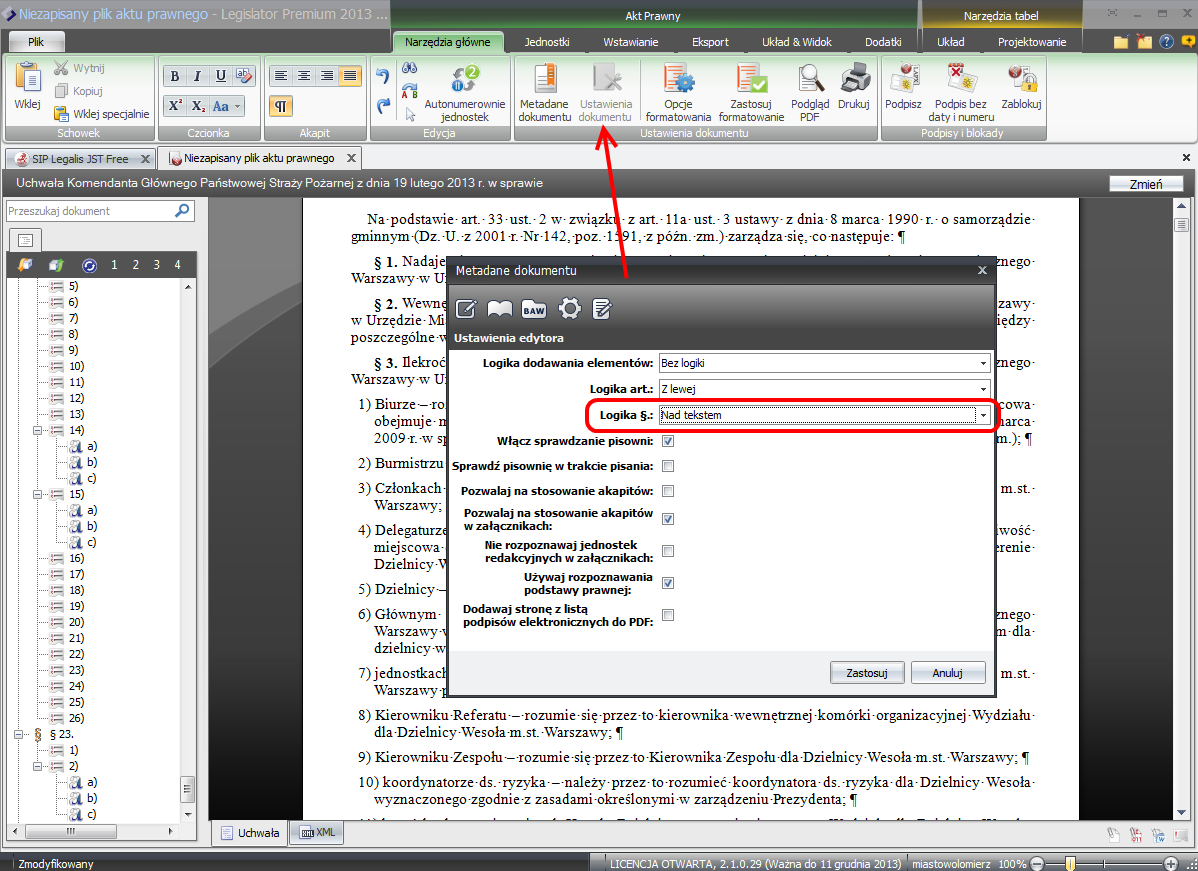Screen dimensions: 1198x871
Task: Toggle Używaj rozpoznawania podstawy prawnej checkbox
Action: tap(668, 583)
